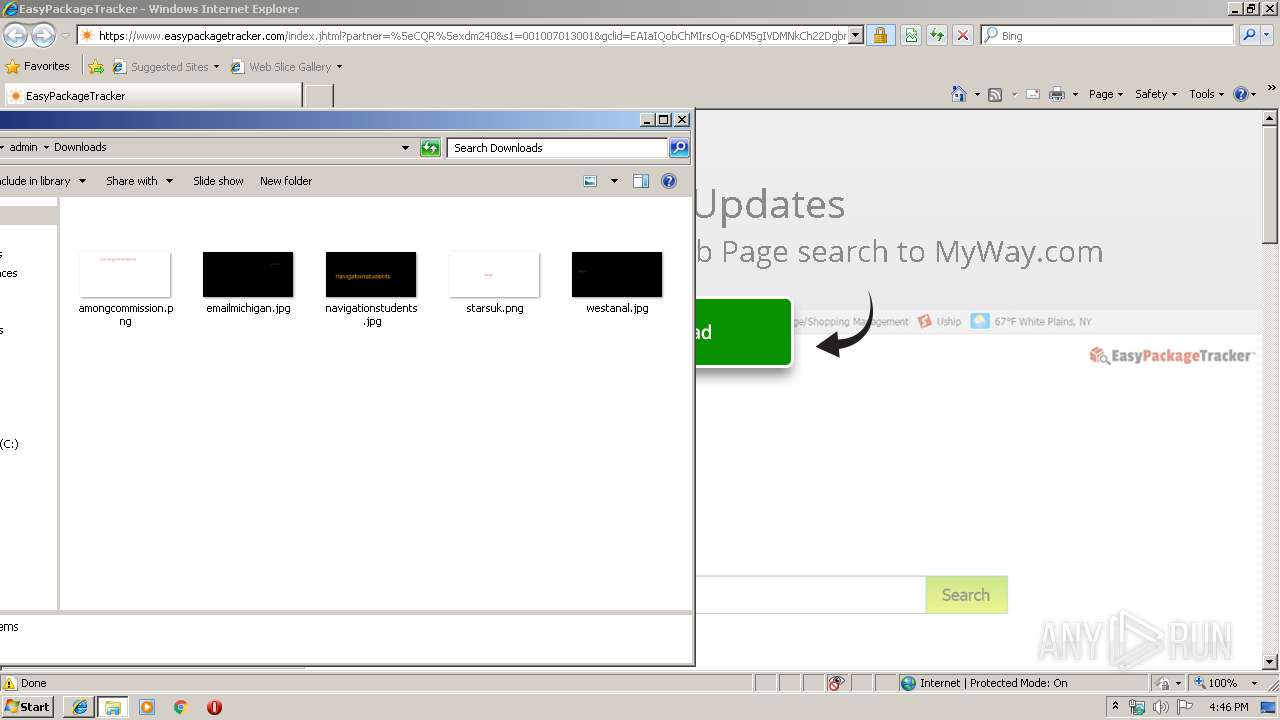Print the page using printer icon
This screenshot has height=720, width=1280.
point(1057,94)
